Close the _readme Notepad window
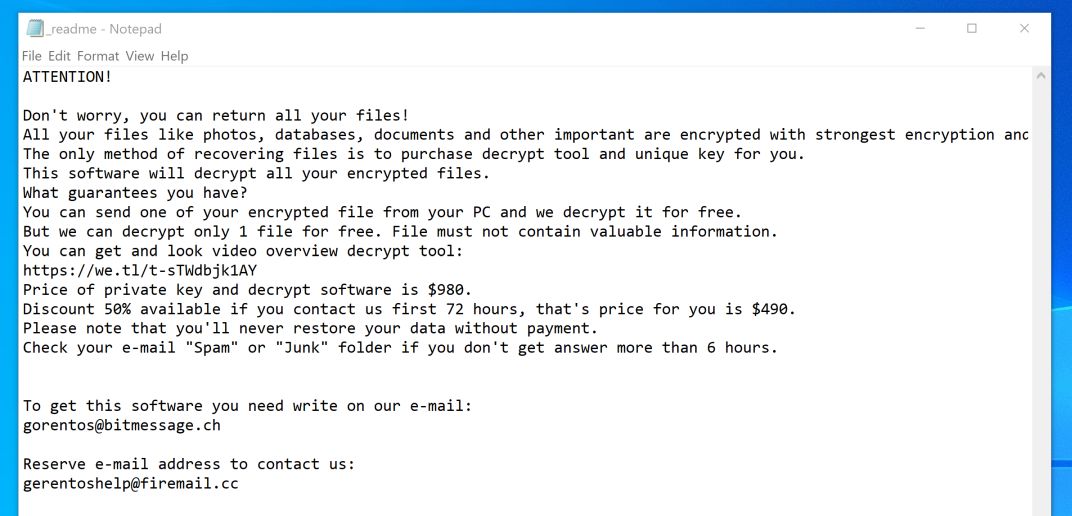Image resolution: width=1072 pixels, height=516 pixels. [1024, 29]
